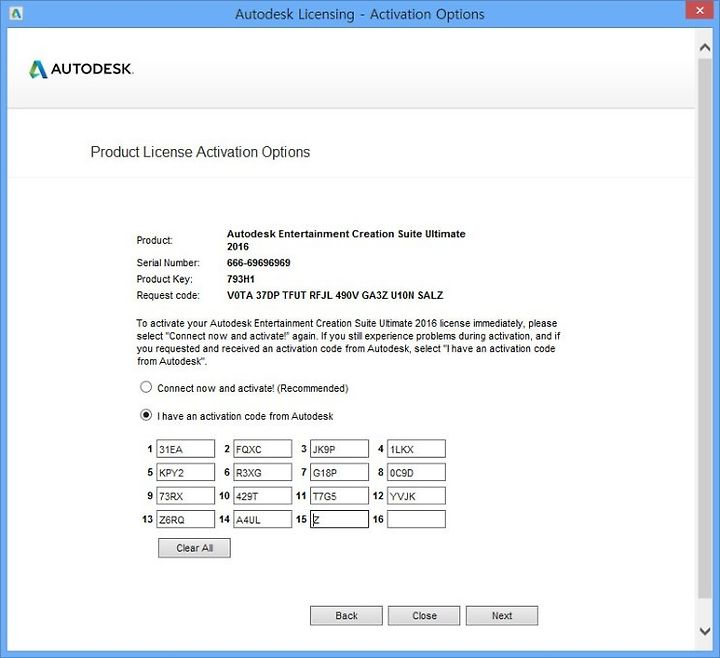Click the Next button
Viewport: 720px width, 658px height.
[x=502, y=615]
